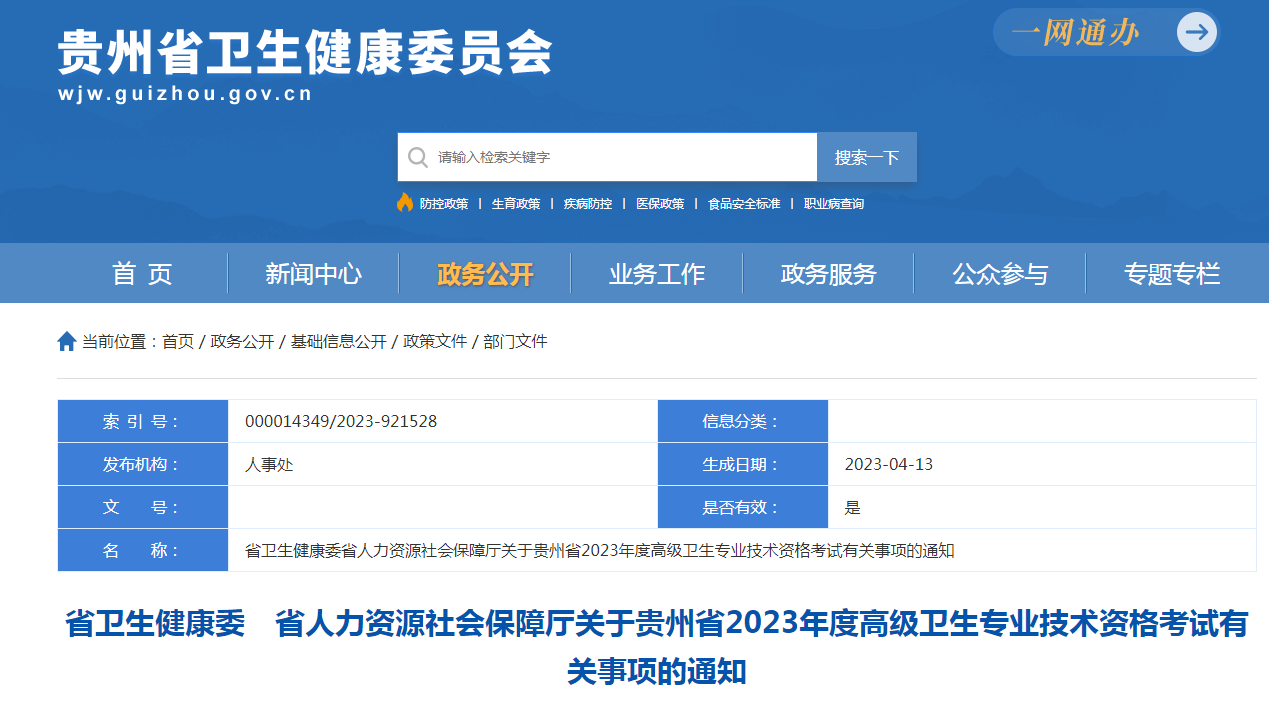The image size is (1269, 711).
Task: Click 基础信息公开 in the breadcrumb
Action: (x=338, y=342)
